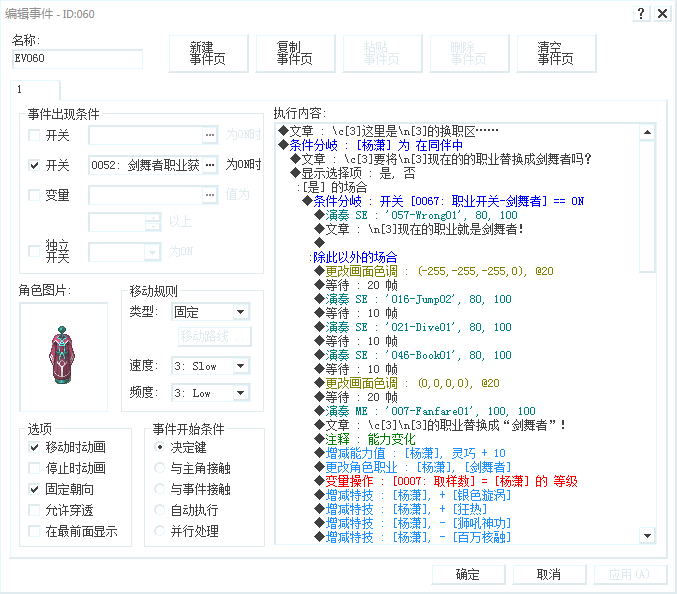Viewport: 677px width, 594px height.
Task: Select command 增减能力值 [杨潇], 灵巧 + 10
Action: pyautogui.click(x=410, y=453)
